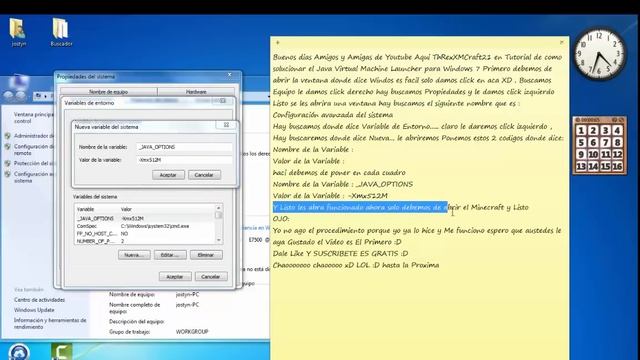Viewport: 640px width, 360px height.
Task: Open the Administrador de dispositivos link
Action: (33, 136)
